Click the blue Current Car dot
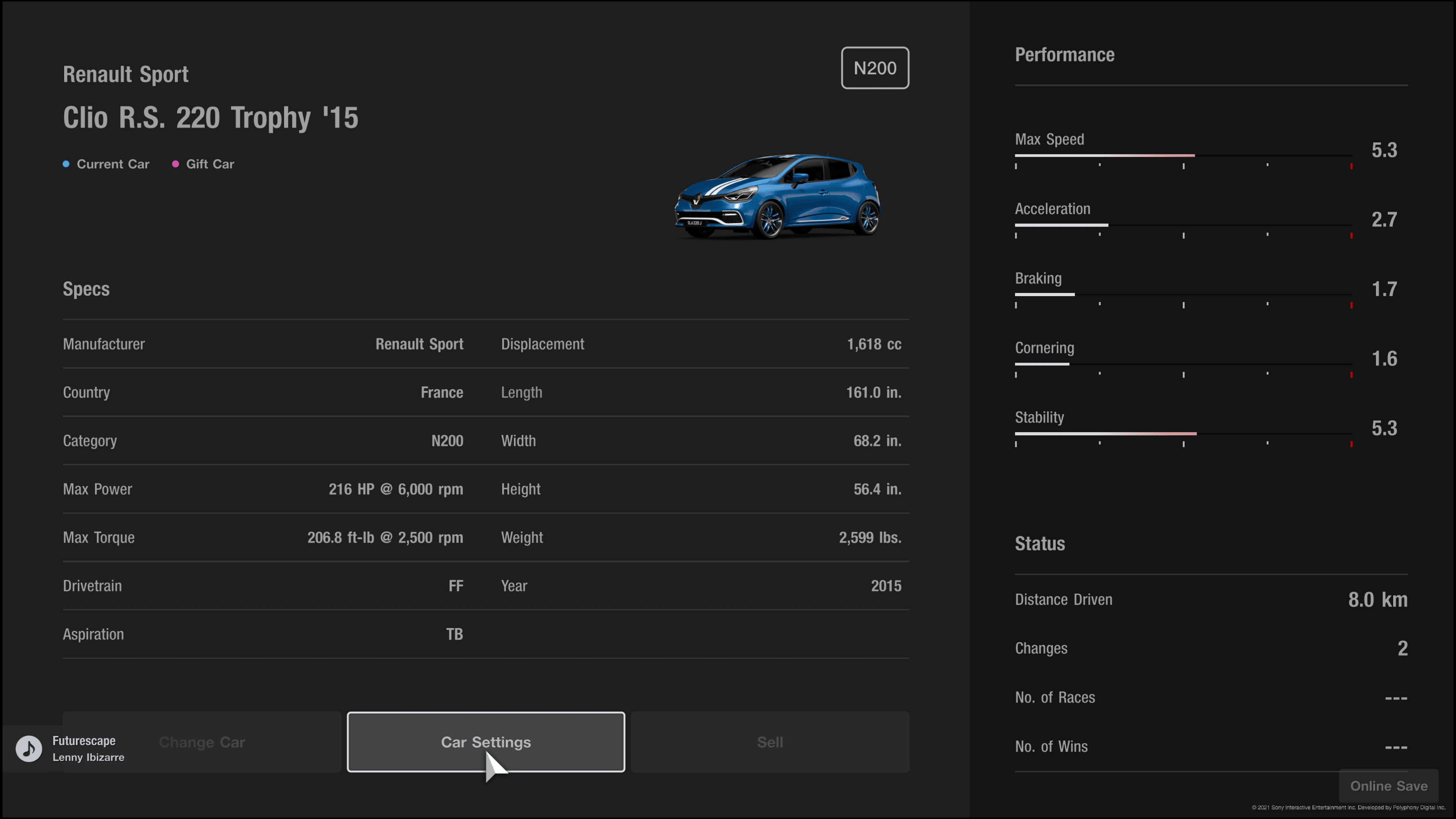This screenshot has width=1456, height=819. tap(66, 164)
